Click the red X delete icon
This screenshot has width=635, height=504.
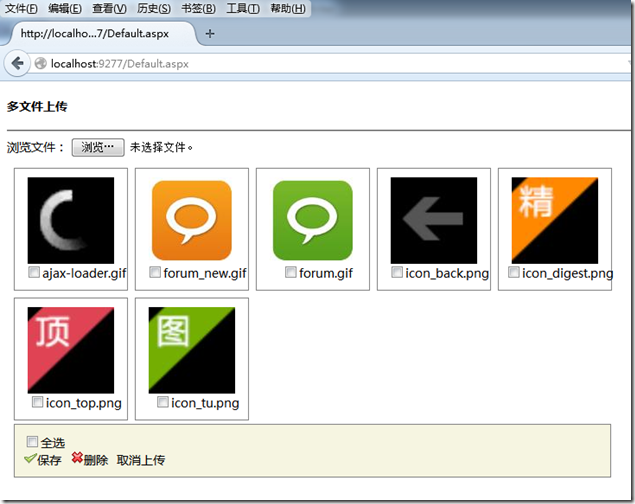(77, 457)
